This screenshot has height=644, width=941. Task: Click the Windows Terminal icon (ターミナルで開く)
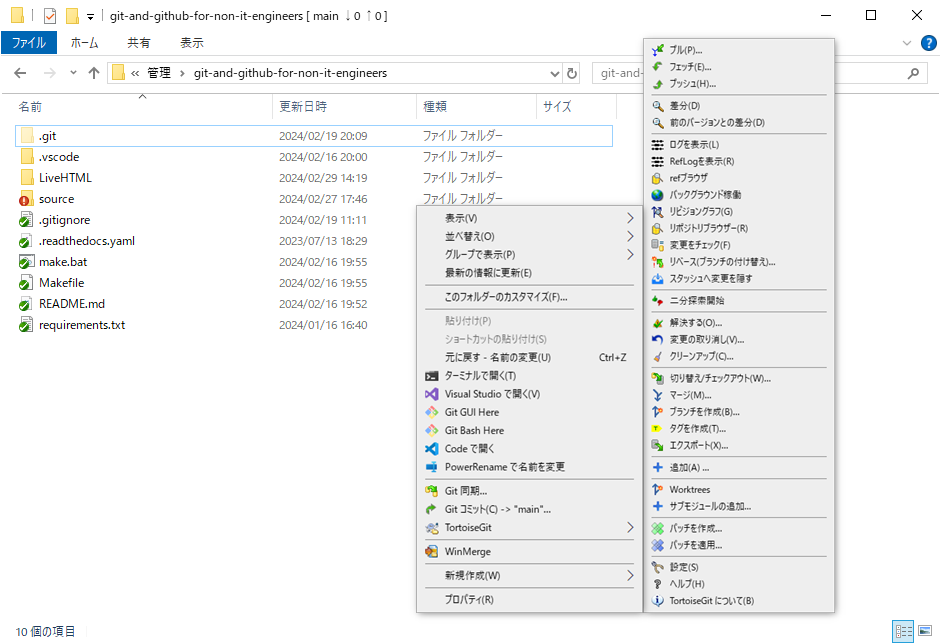pos(431,376)
